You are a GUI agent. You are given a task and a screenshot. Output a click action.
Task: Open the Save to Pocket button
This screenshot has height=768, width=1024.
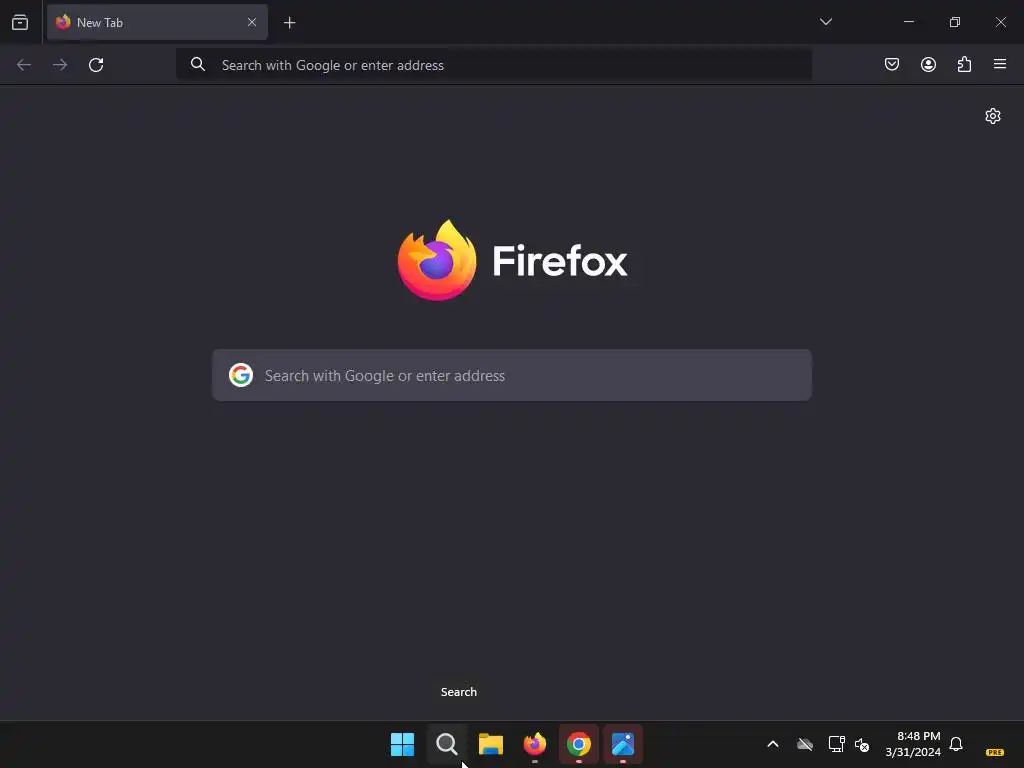click(x=891, y=64)
